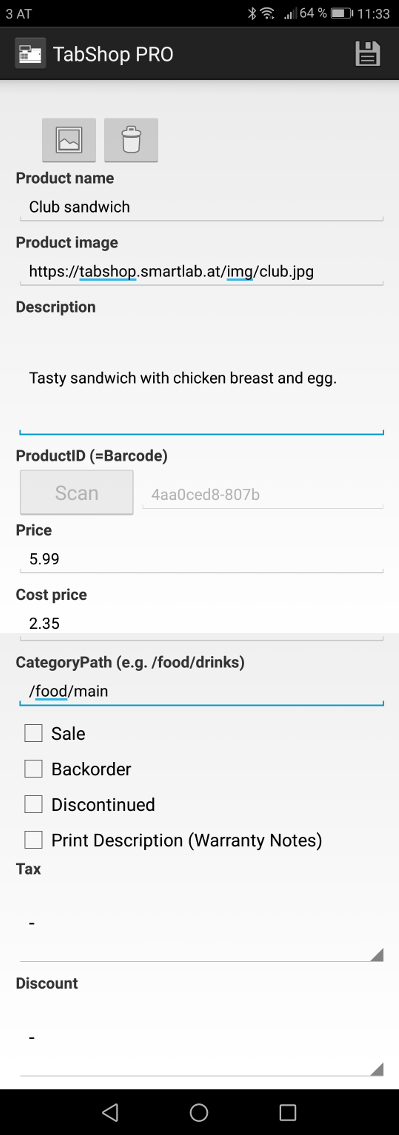This screenshot has height=1135, width=399.
Task: Tap the Android home circle icon
Action: click(x=199, y=1112)
